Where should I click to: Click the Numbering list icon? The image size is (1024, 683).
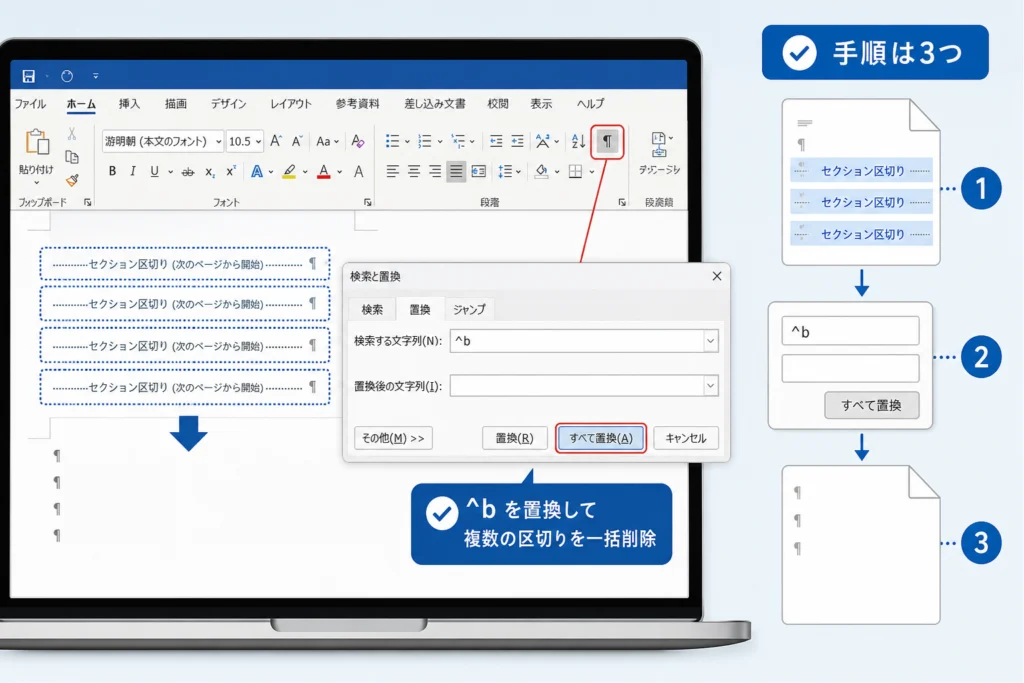pos(424,141)
